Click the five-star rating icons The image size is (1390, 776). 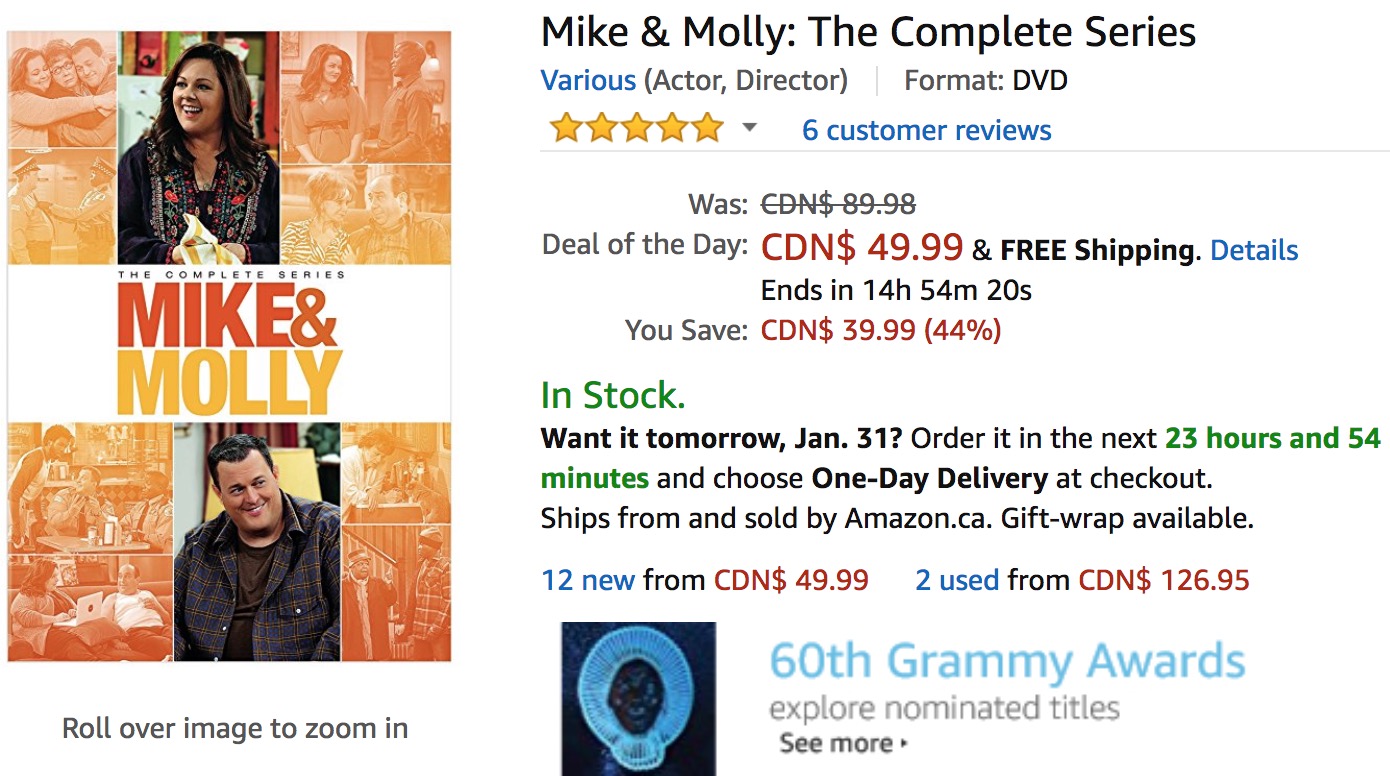point(636,128)
